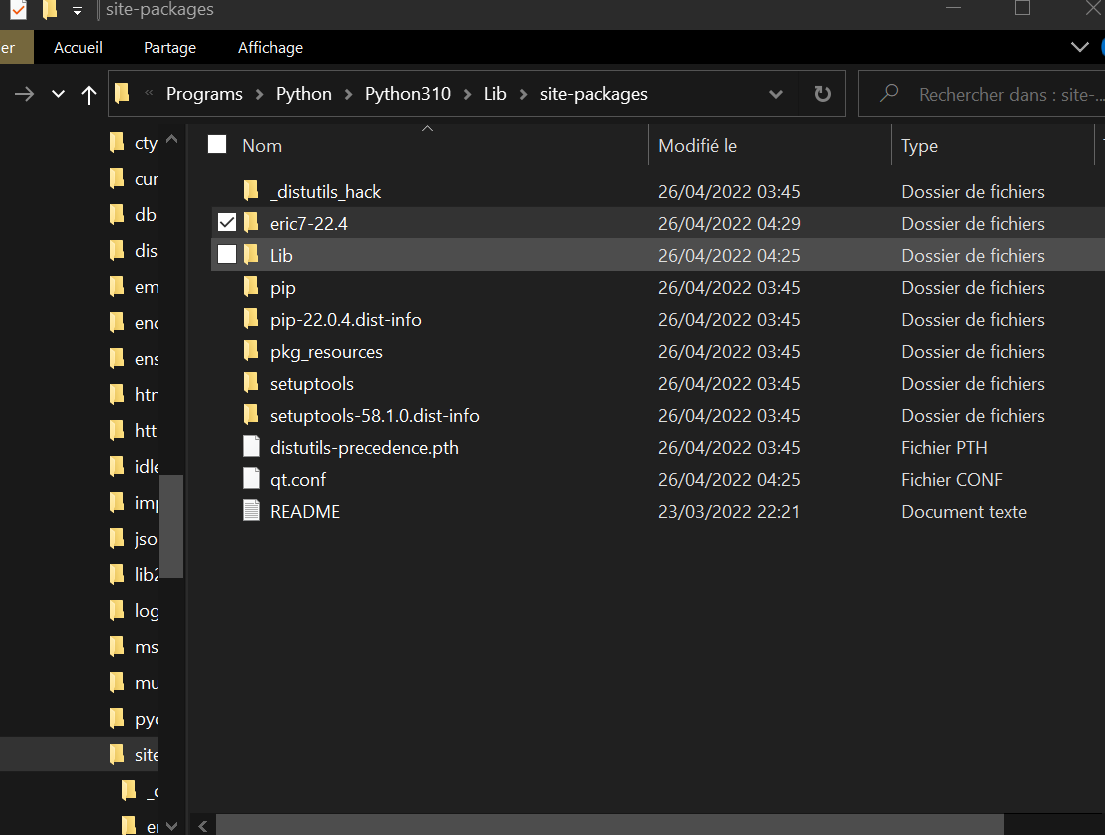Click the Fichier PTH type cell
The width and height of the screenshot is (1105, 835).
[944, 447]
